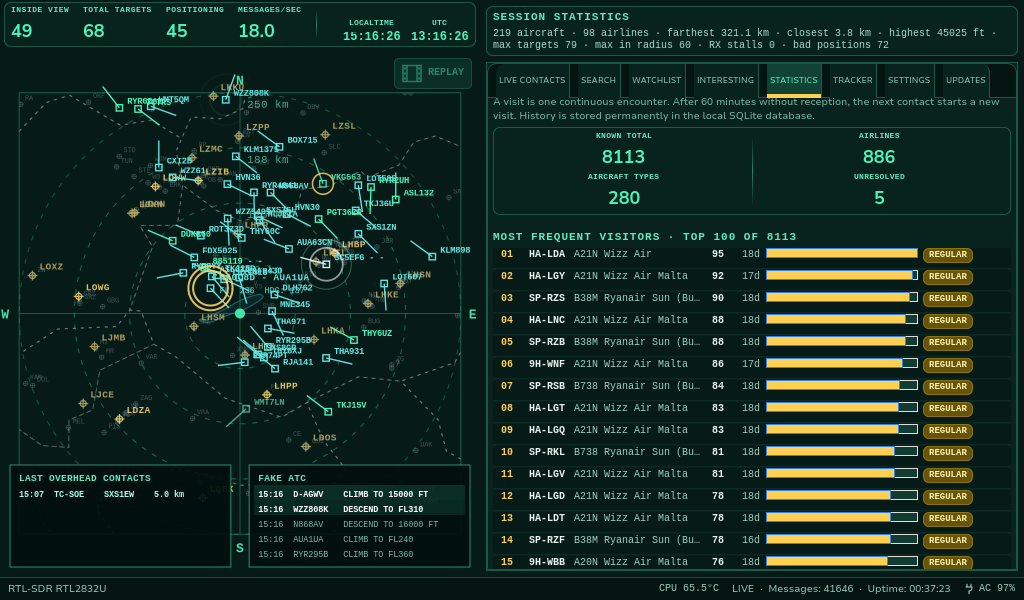Click RYR295B climb to FL360 message
The width and height of the screenshot is (1024, 600).
[x=359, y=554]
